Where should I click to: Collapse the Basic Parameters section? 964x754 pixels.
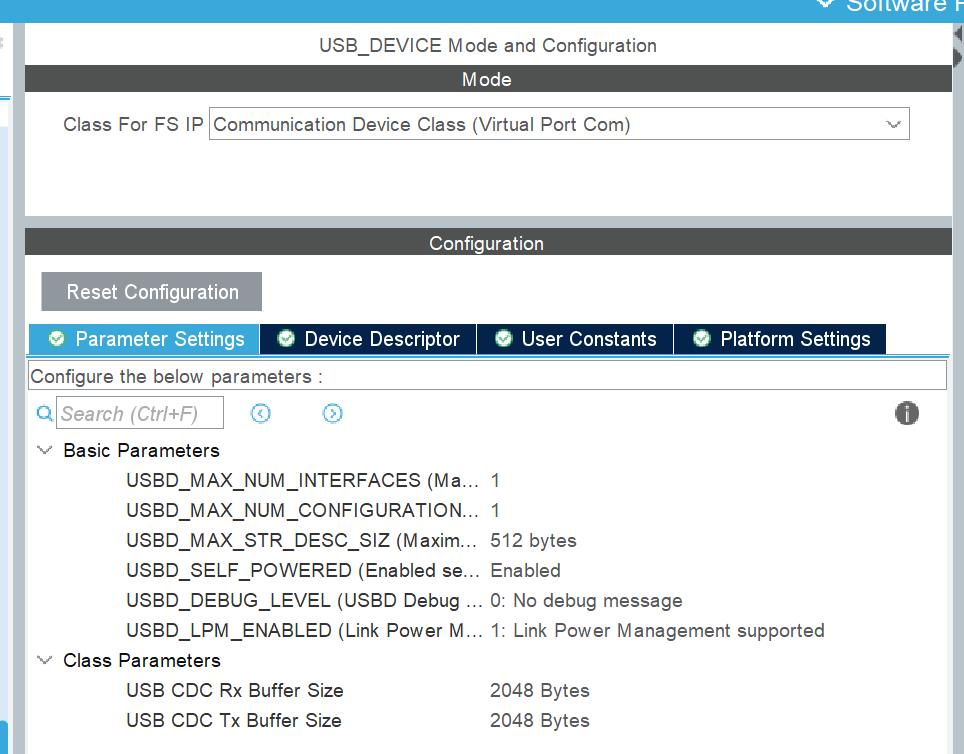click(44, 450)
